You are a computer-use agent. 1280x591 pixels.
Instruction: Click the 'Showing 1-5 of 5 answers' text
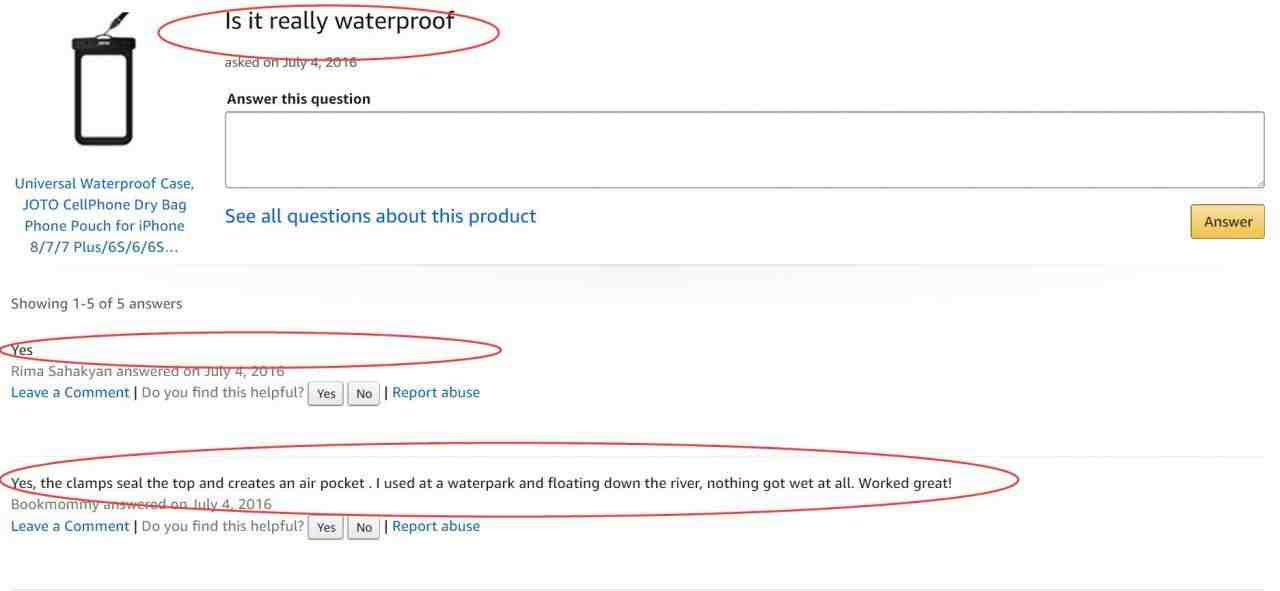click(97, 304)
